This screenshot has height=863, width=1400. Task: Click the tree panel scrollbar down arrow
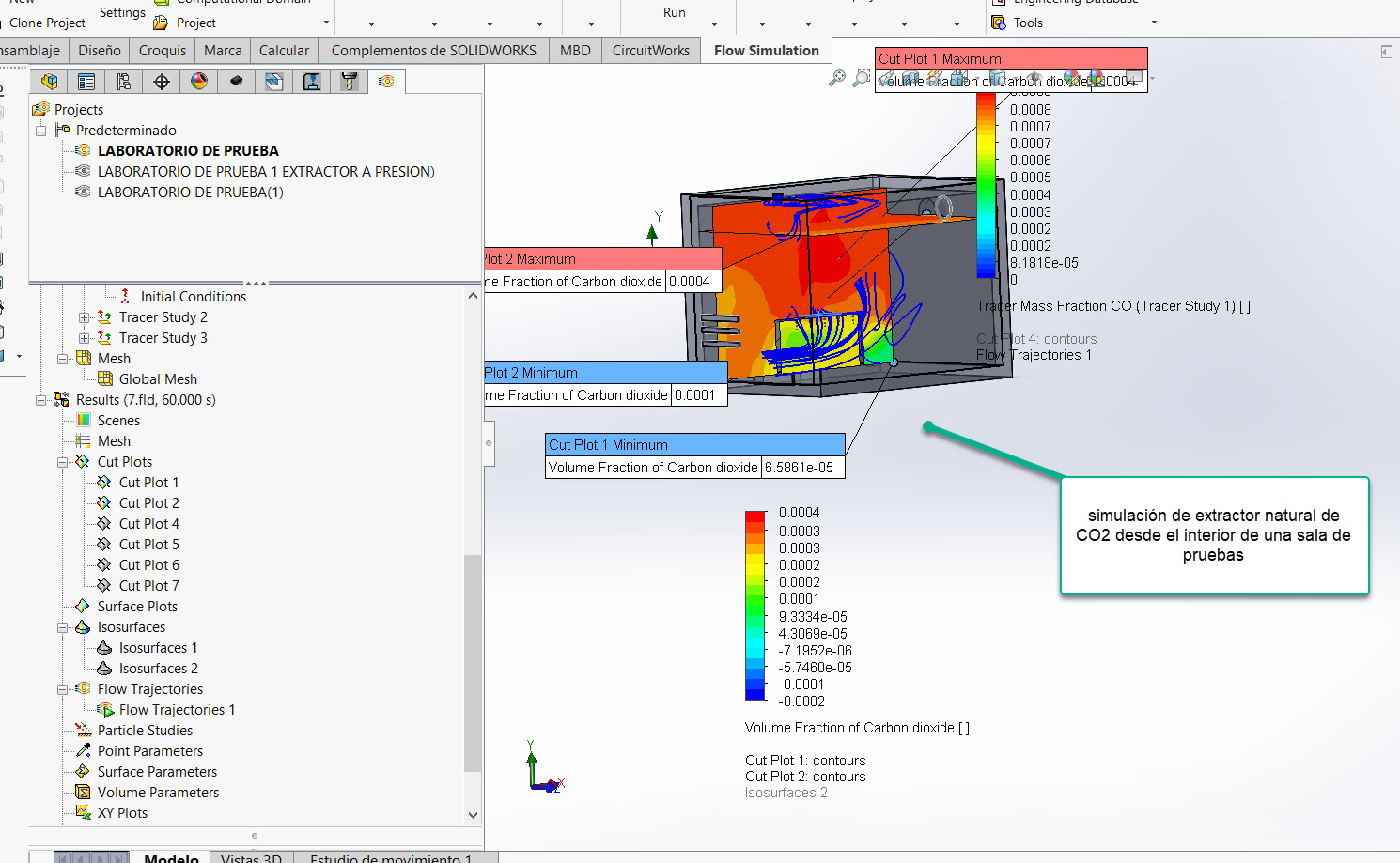tap(473, 815)
